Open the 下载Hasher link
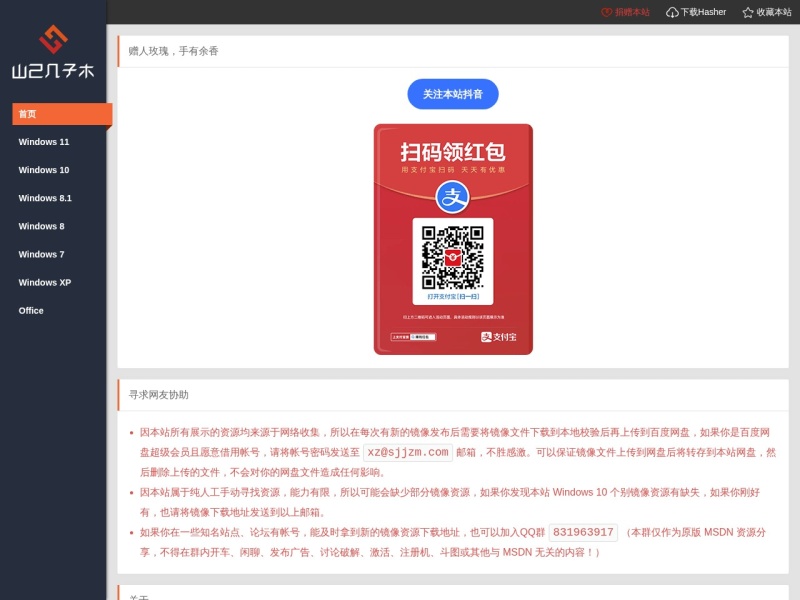The image size is (800, 600). 703,12
